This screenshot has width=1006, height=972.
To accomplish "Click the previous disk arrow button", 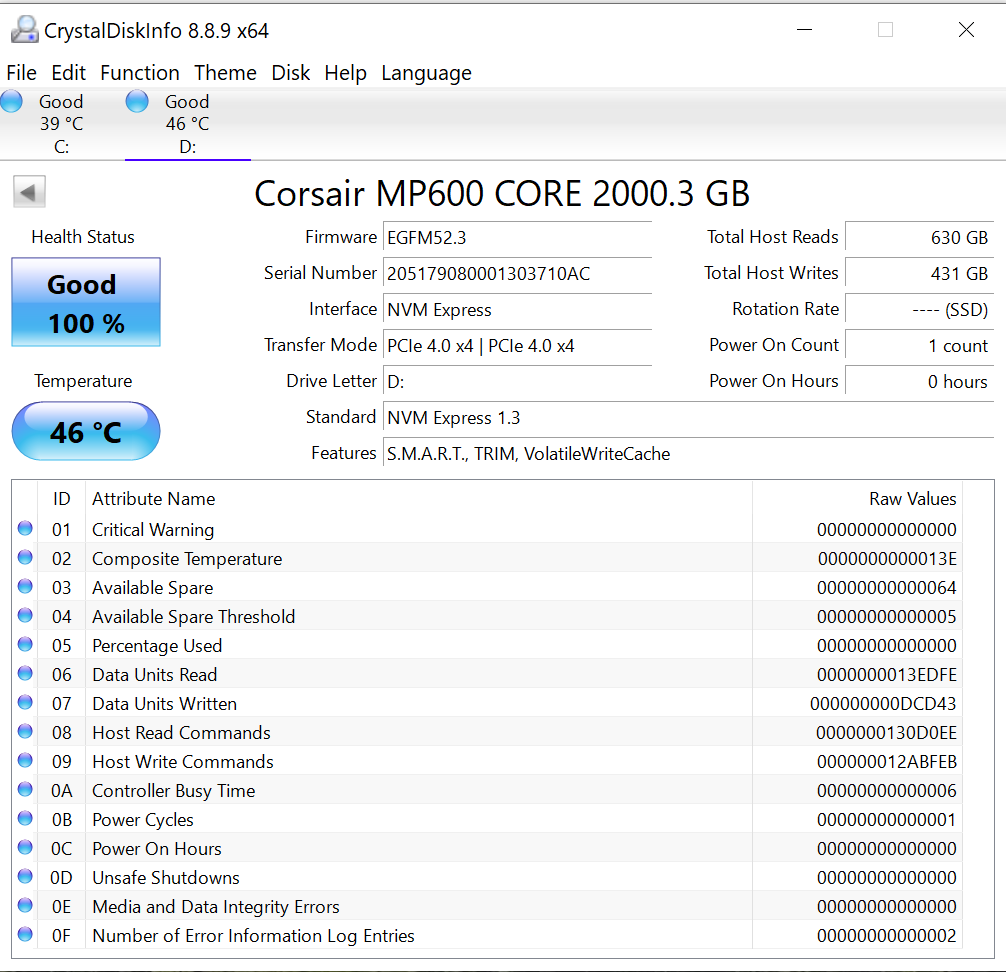I will (29, 192).
